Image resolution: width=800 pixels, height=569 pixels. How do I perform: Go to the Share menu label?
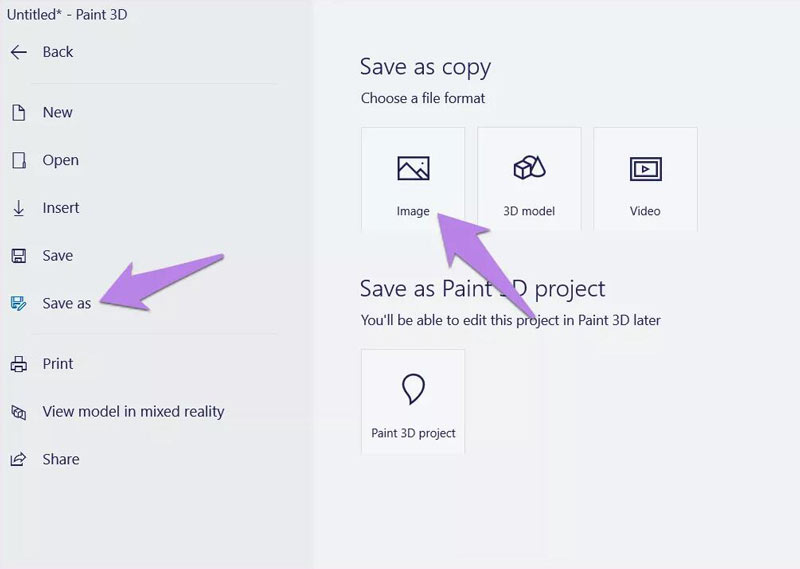(x=61, y=459)
